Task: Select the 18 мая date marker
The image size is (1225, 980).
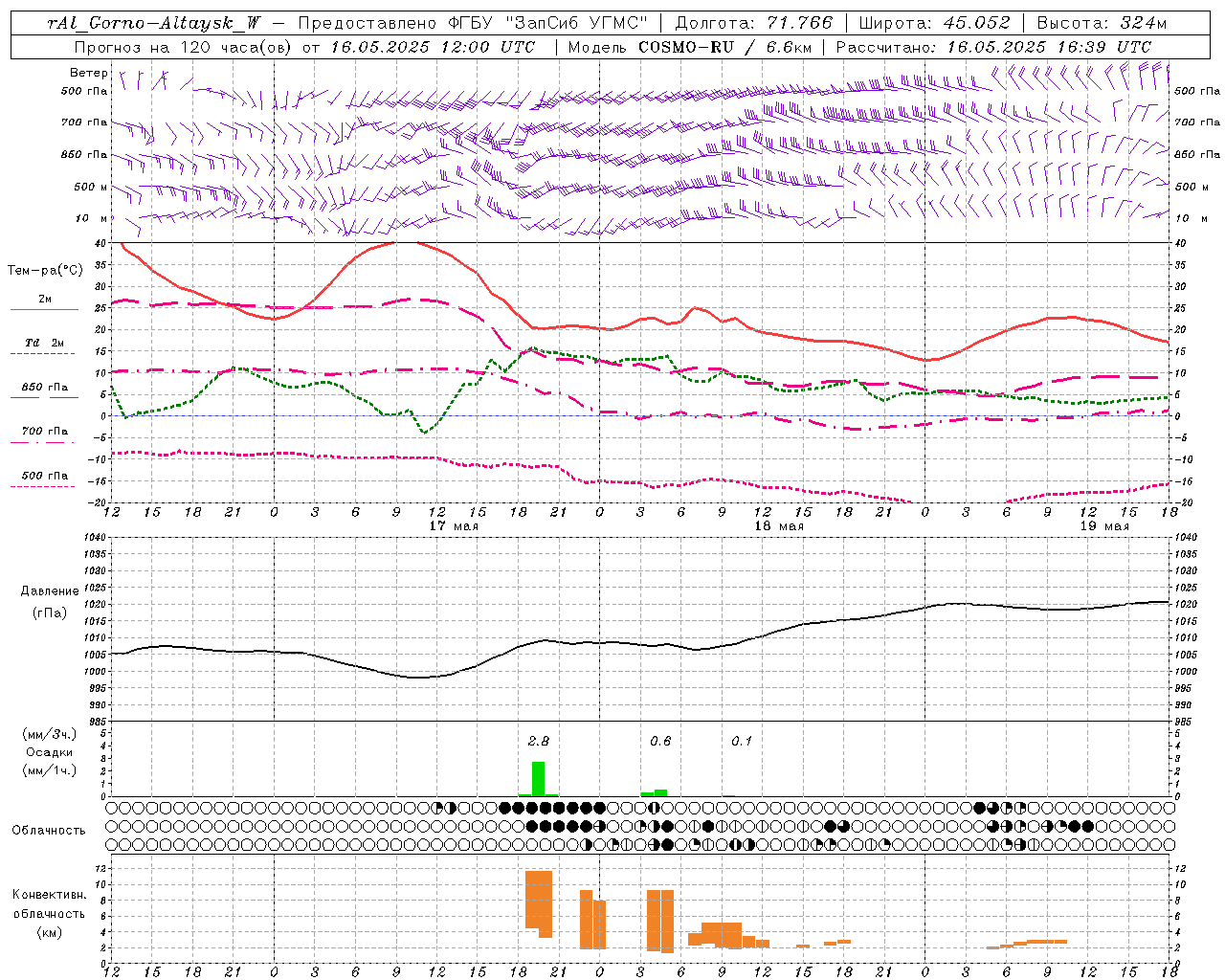Action: [x=779, y=526]
